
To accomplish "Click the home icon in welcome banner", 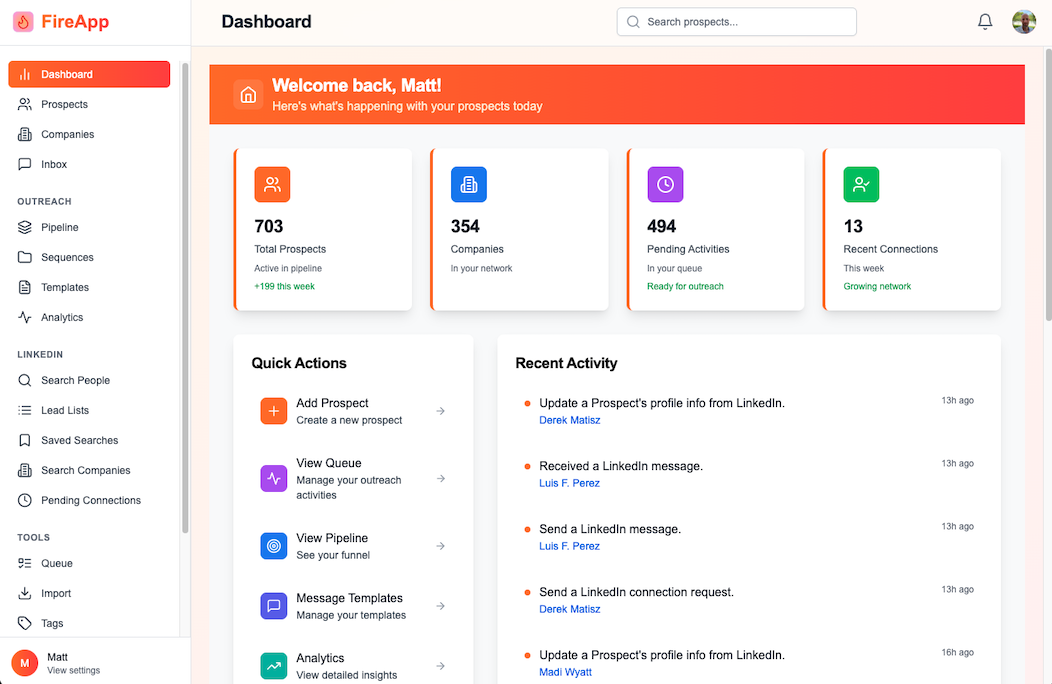I will pos(249,95).
